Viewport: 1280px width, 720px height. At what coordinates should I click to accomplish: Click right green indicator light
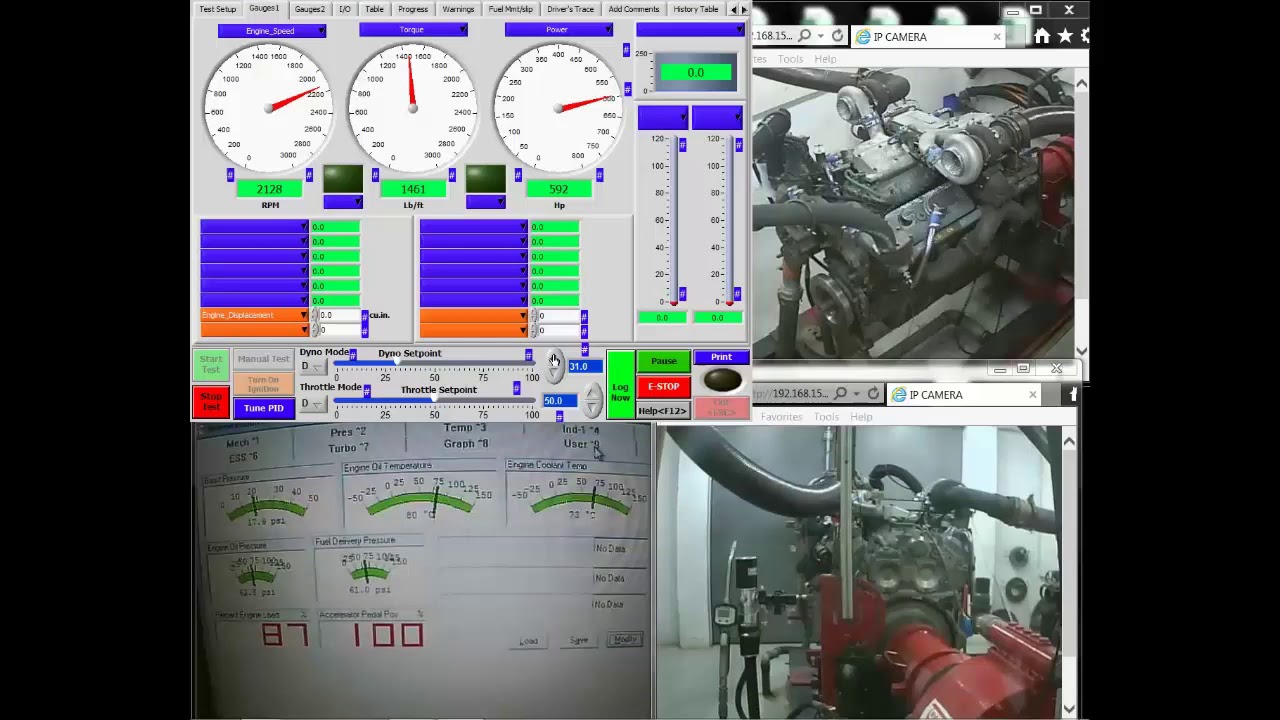[486, 179]
